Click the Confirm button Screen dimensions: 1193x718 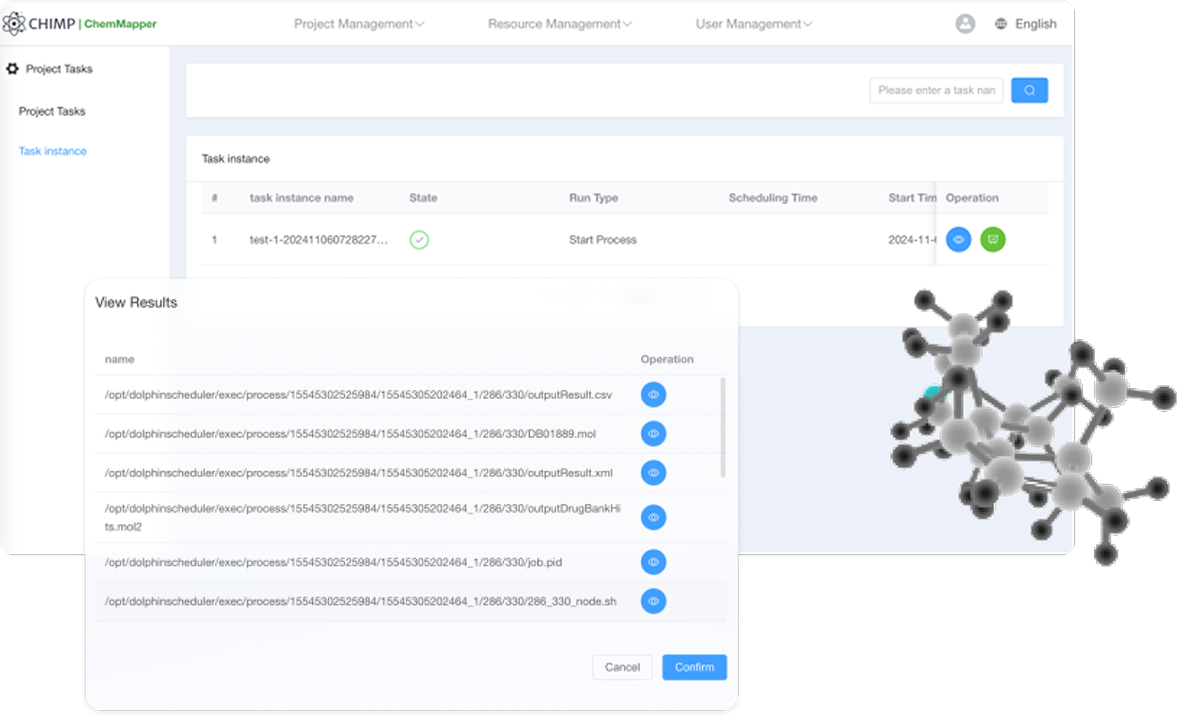(x=694, y=667)
